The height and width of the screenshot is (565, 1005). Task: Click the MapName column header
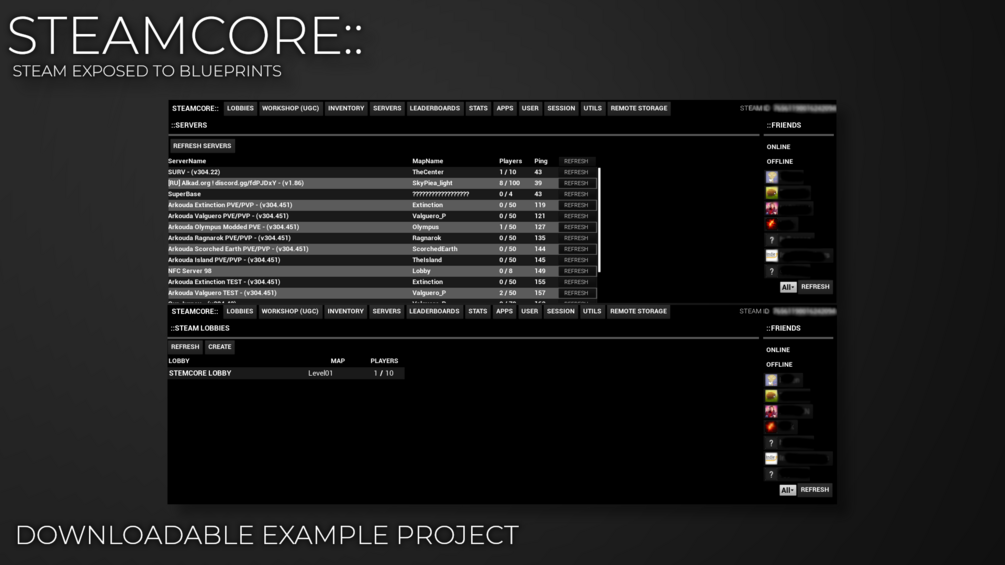[x=428, y=161]
